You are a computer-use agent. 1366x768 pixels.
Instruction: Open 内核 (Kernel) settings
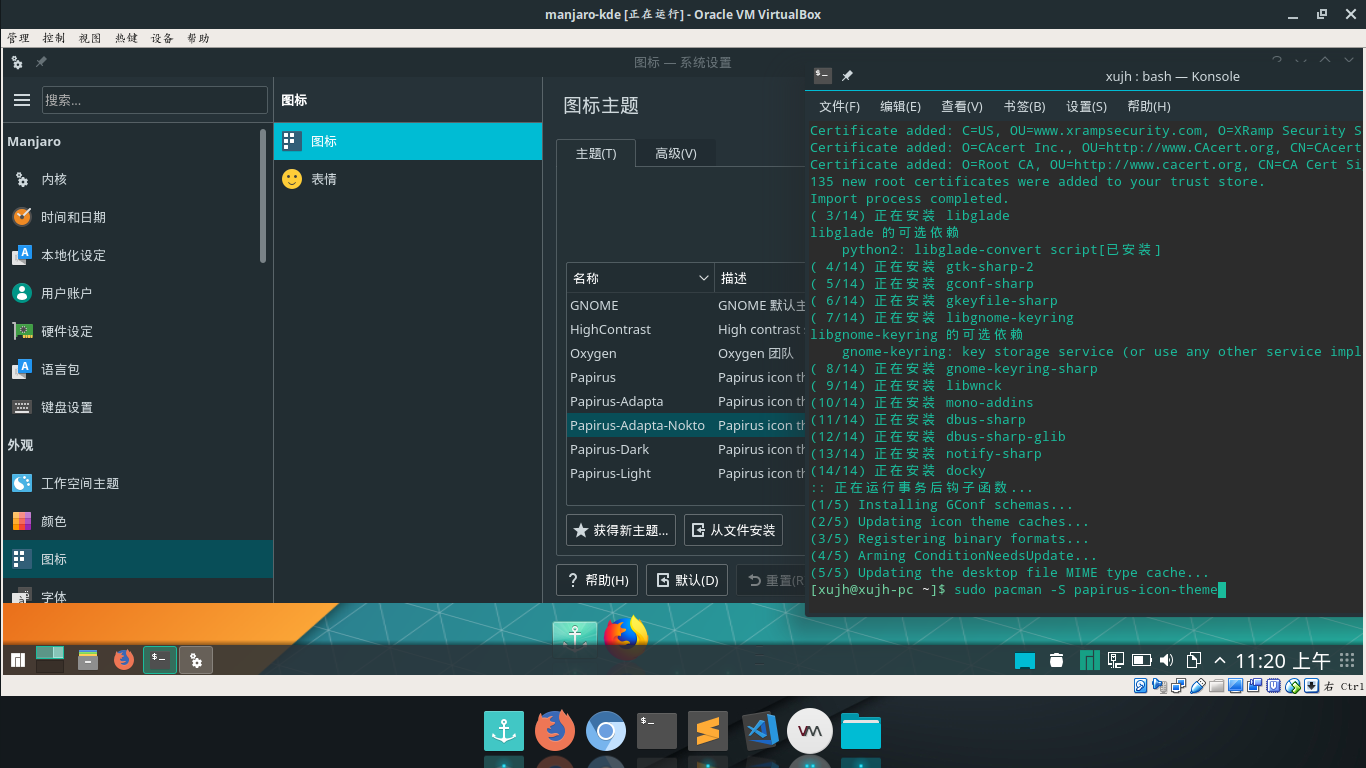136,180
